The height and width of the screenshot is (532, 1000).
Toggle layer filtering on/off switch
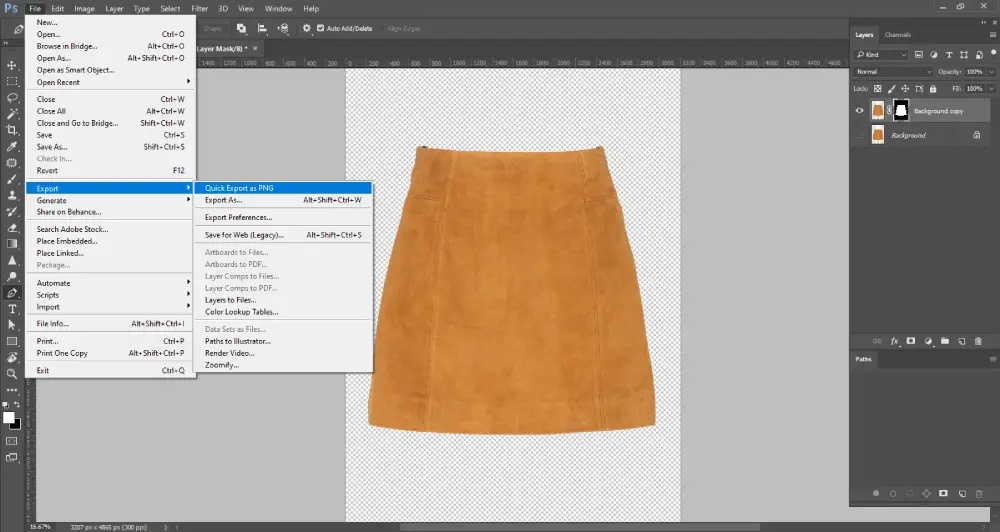tap(994, 54)
